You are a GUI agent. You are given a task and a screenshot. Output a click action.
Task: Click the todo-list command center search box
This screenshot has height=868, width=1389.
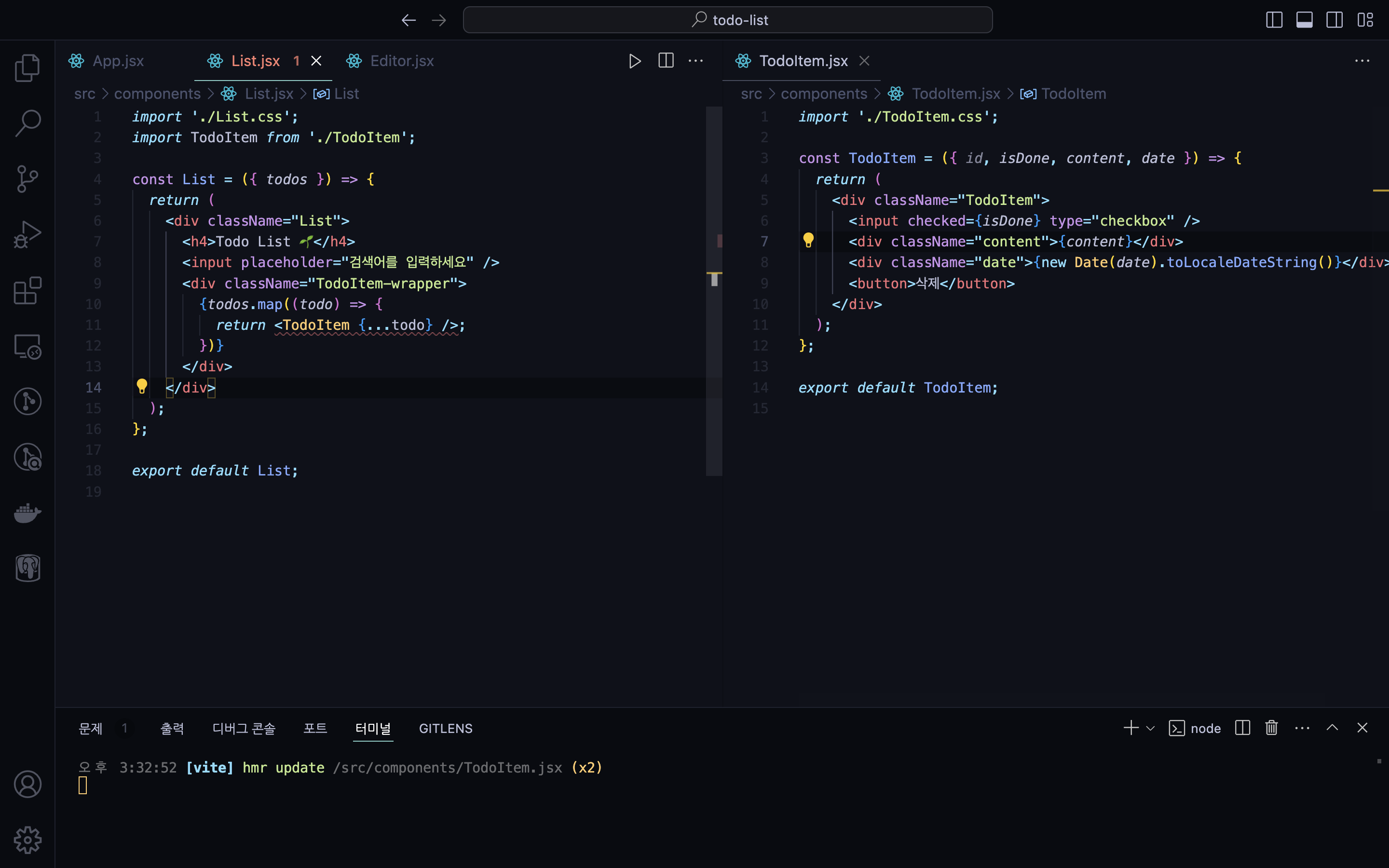[x=727, y=20]
